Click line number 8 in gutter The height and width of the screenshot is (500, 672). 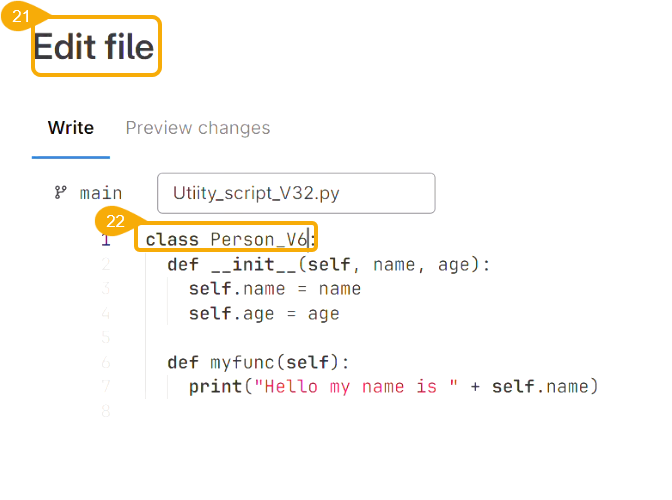click(x=106, y=411)
